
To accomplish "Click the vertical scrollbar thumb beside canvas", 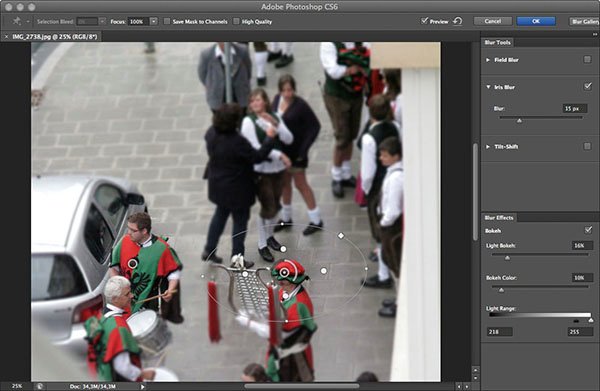I will click(475, 191).
